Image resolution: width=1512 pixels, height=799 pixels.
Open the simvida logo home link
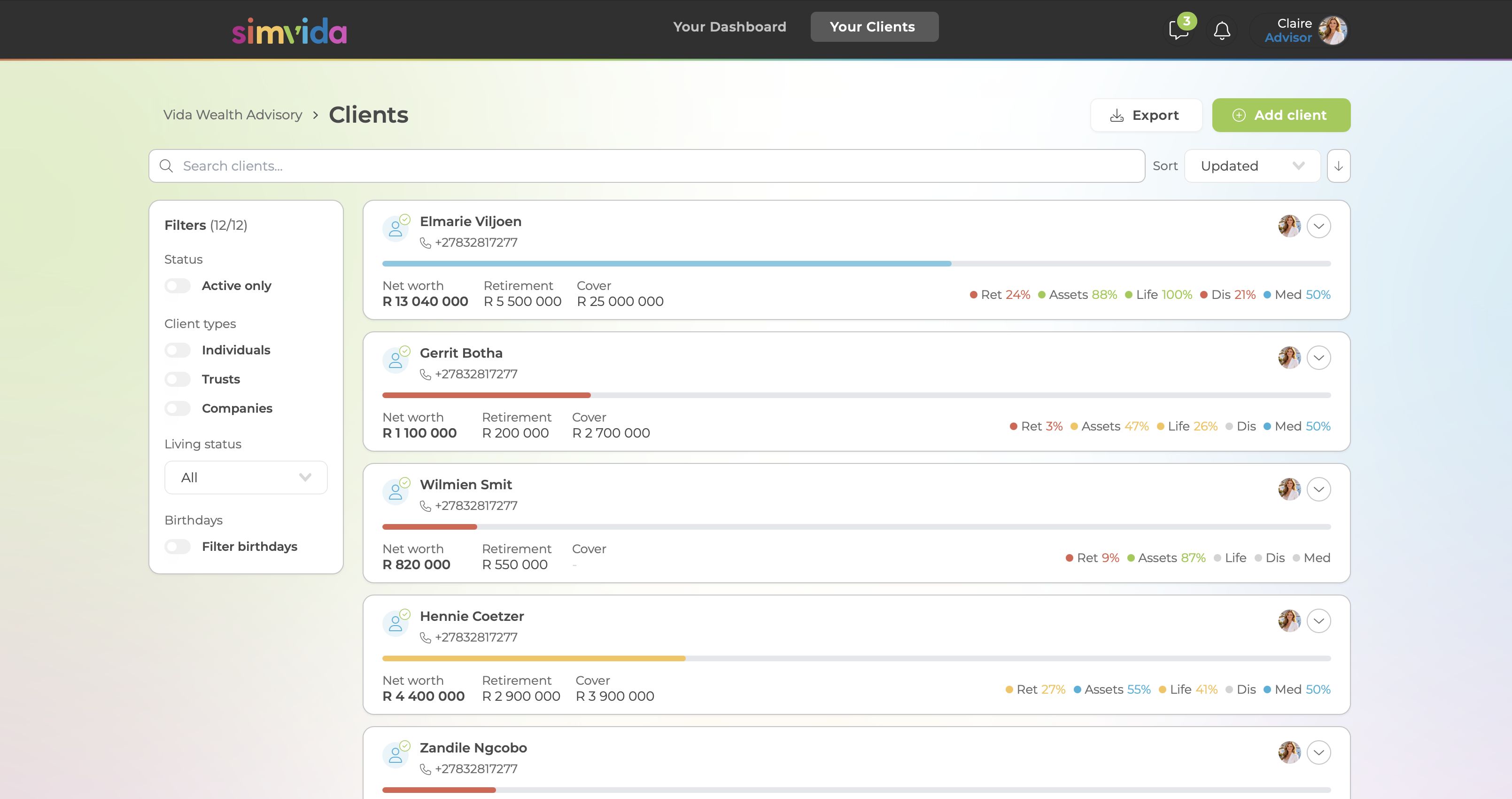click(x=289, y=31)
